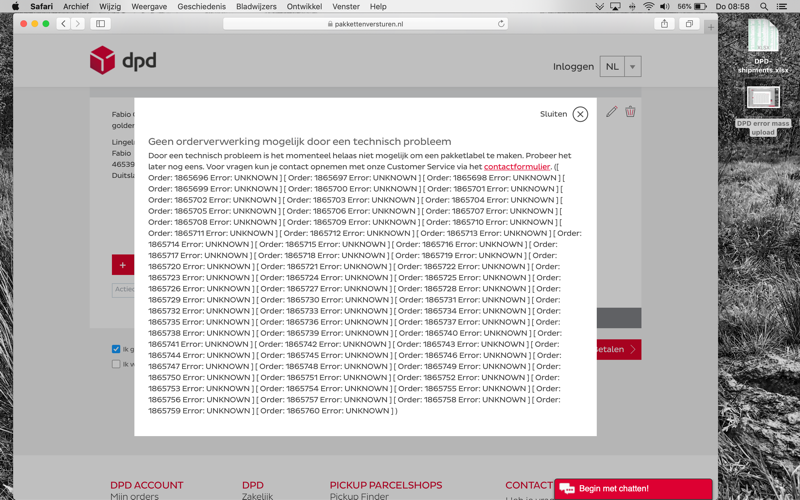Open the Weergave menu
800x500 pixels.
click(149, 6)
